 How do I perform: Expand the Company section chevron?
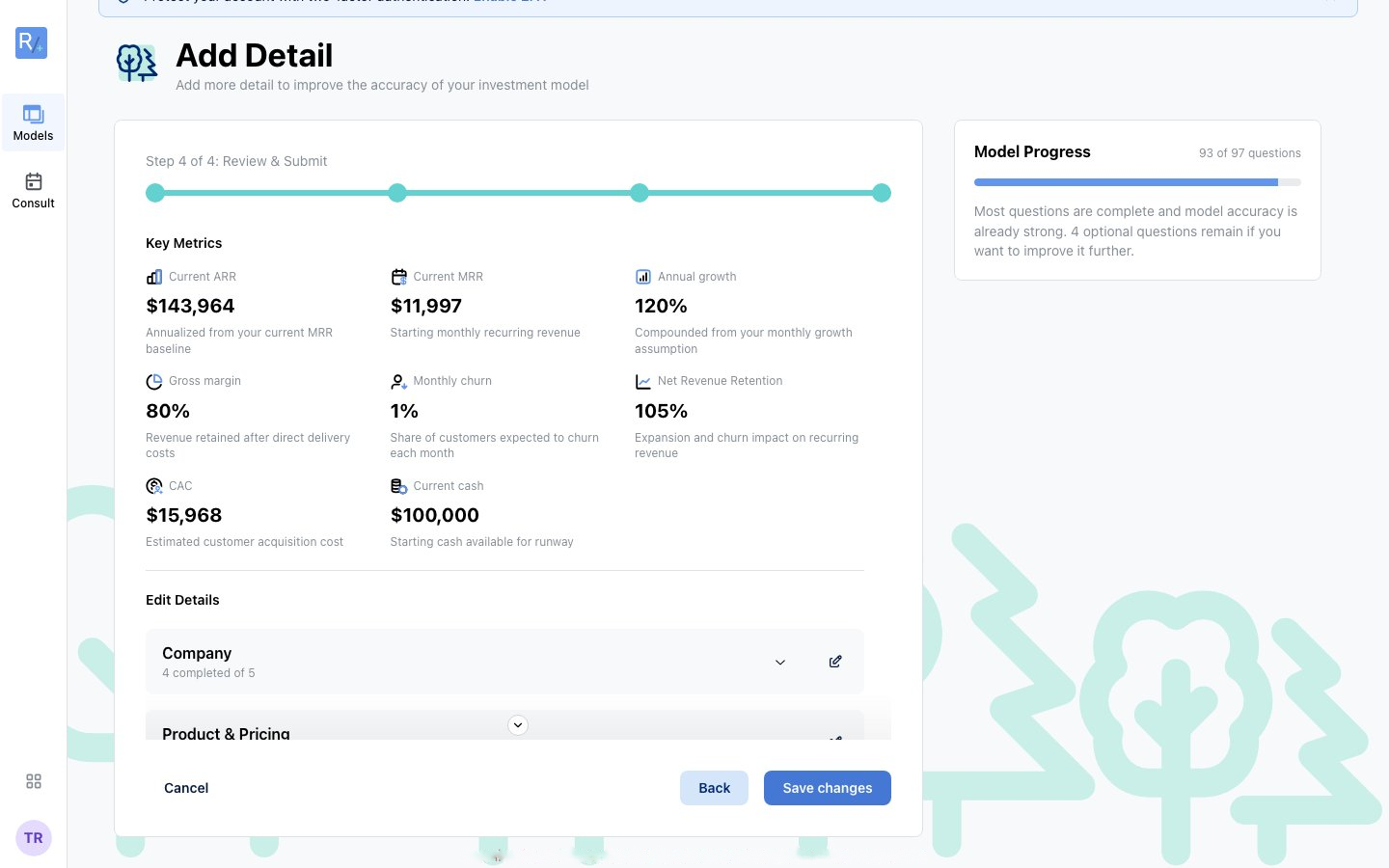[780, 663]
